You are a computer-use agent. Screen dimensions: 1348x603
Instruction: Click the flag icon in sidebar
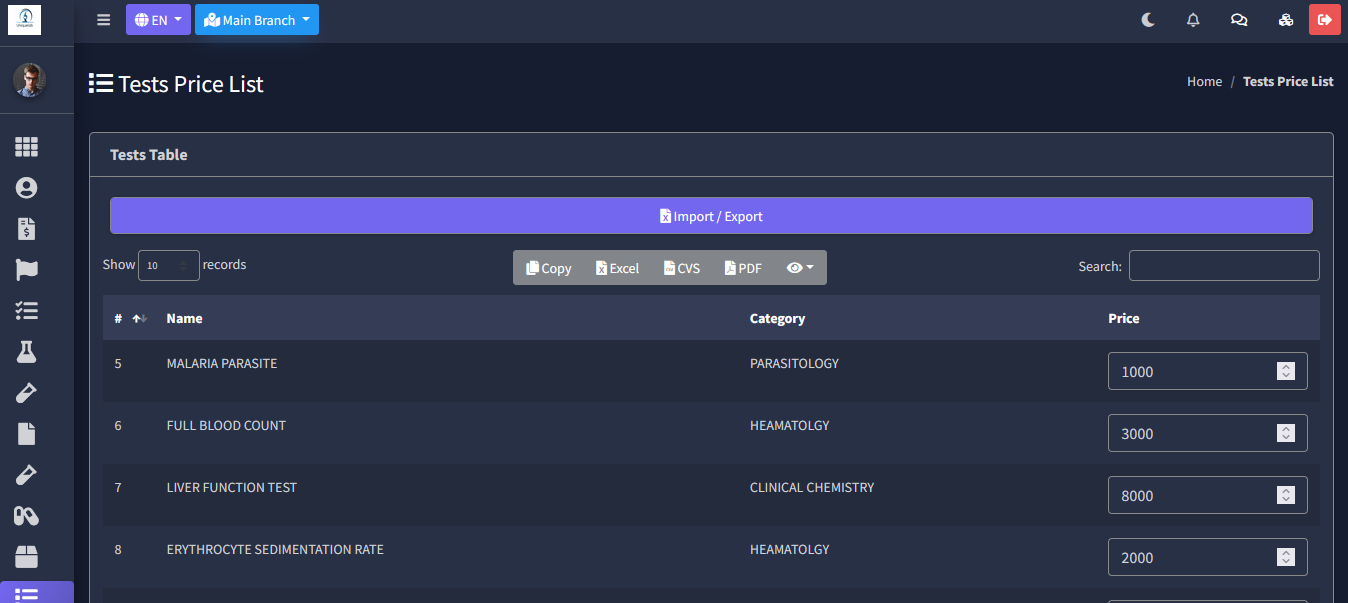[26, 270]
